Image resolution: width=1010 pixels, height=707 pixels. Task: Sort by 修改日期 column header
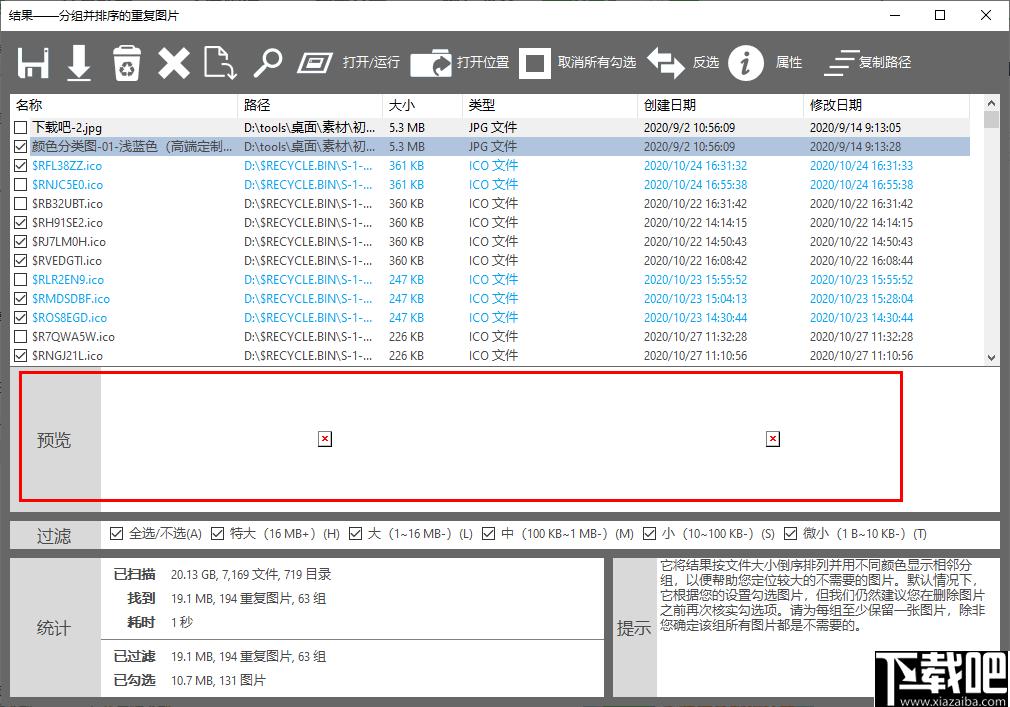click(x=886, y=105)
